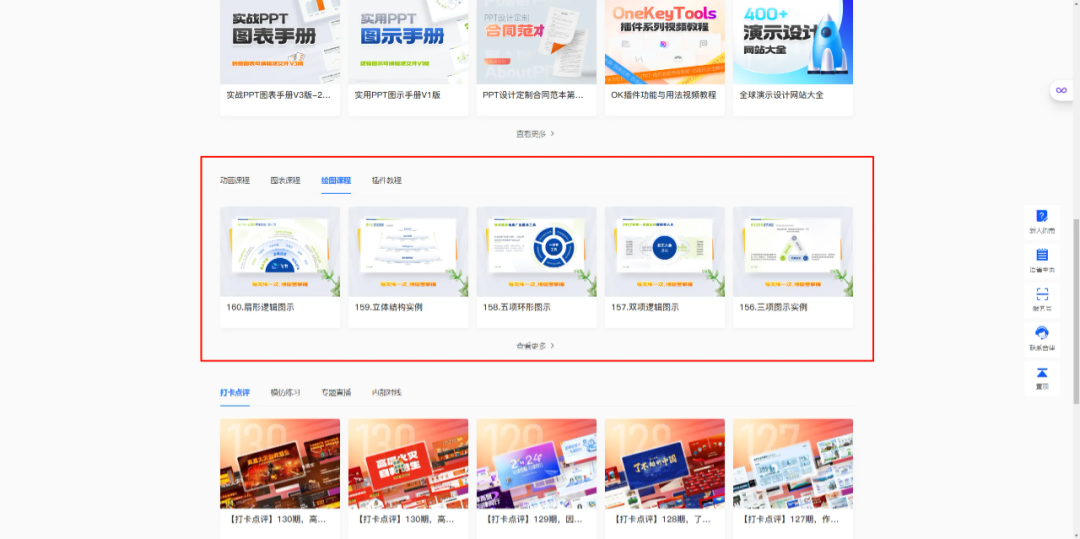Switch to the 图表课程 tab
This screenshot has height=539, width=1080.
click(285, 180)
